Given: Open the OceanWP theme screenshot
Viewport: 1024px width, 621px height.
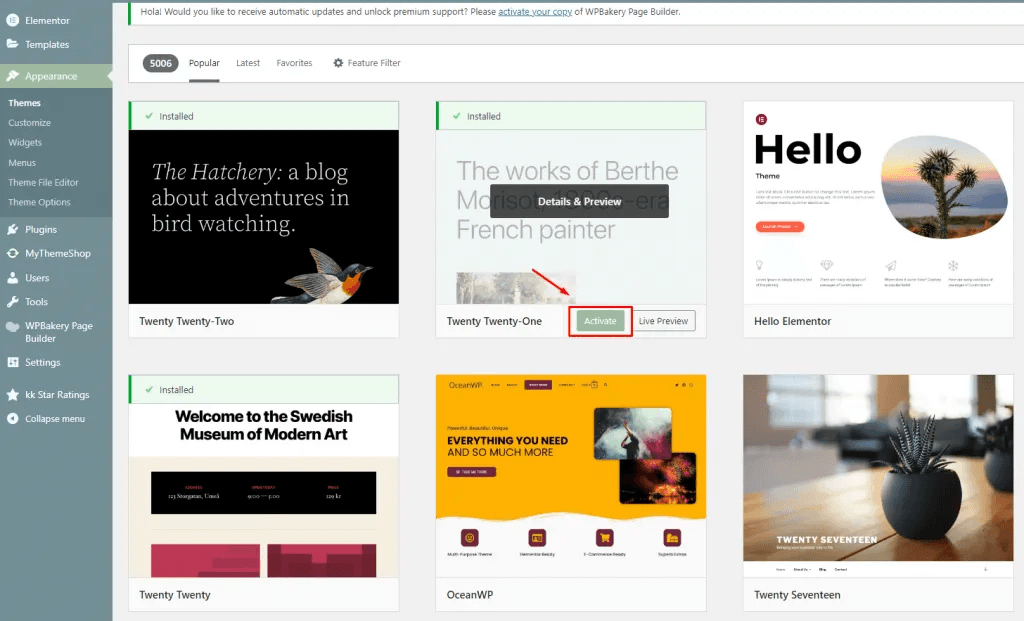Looking at the screenshot, I should 571,476.
